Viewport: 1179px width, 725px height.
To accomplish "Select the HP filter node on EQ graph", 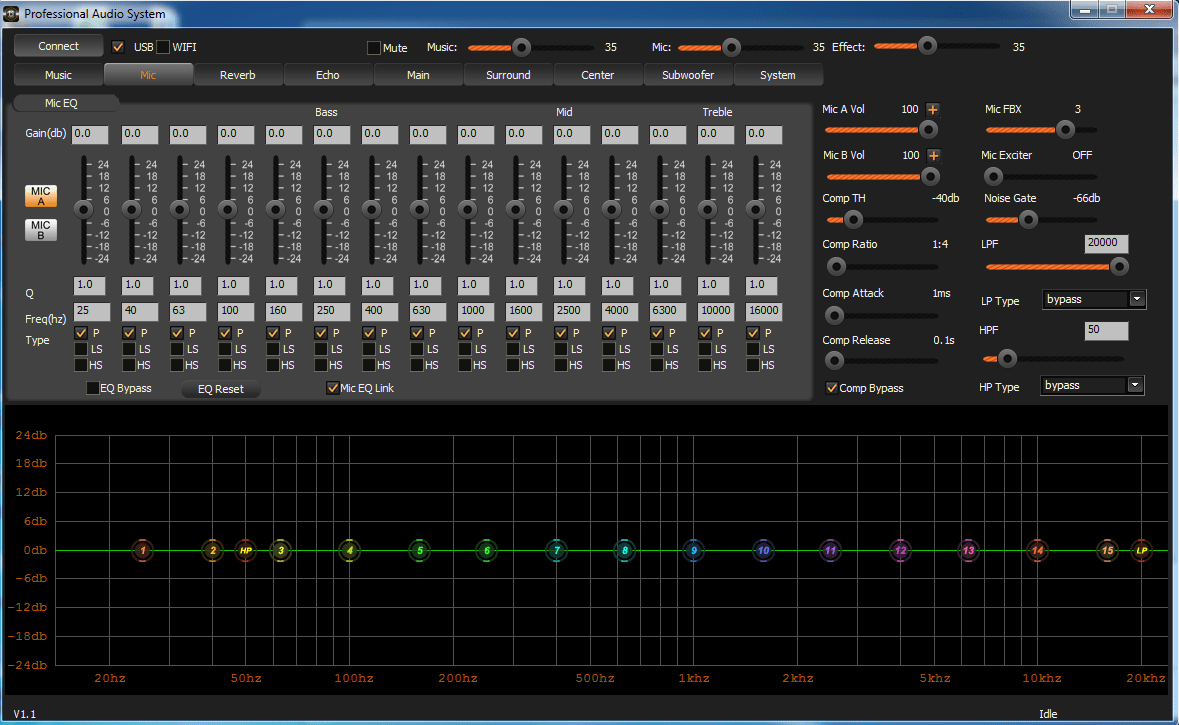I will (245, 550).
